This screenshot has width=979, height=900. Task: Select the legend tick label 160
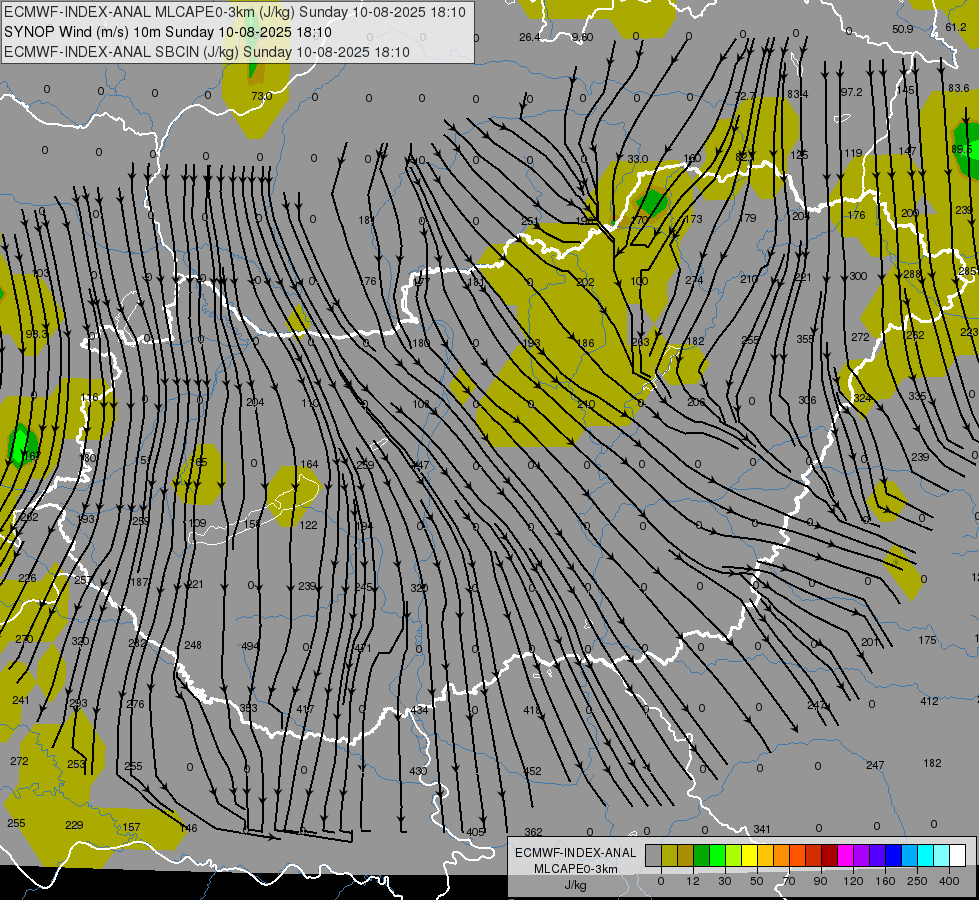pyautogui.click(x=885, y=881)
